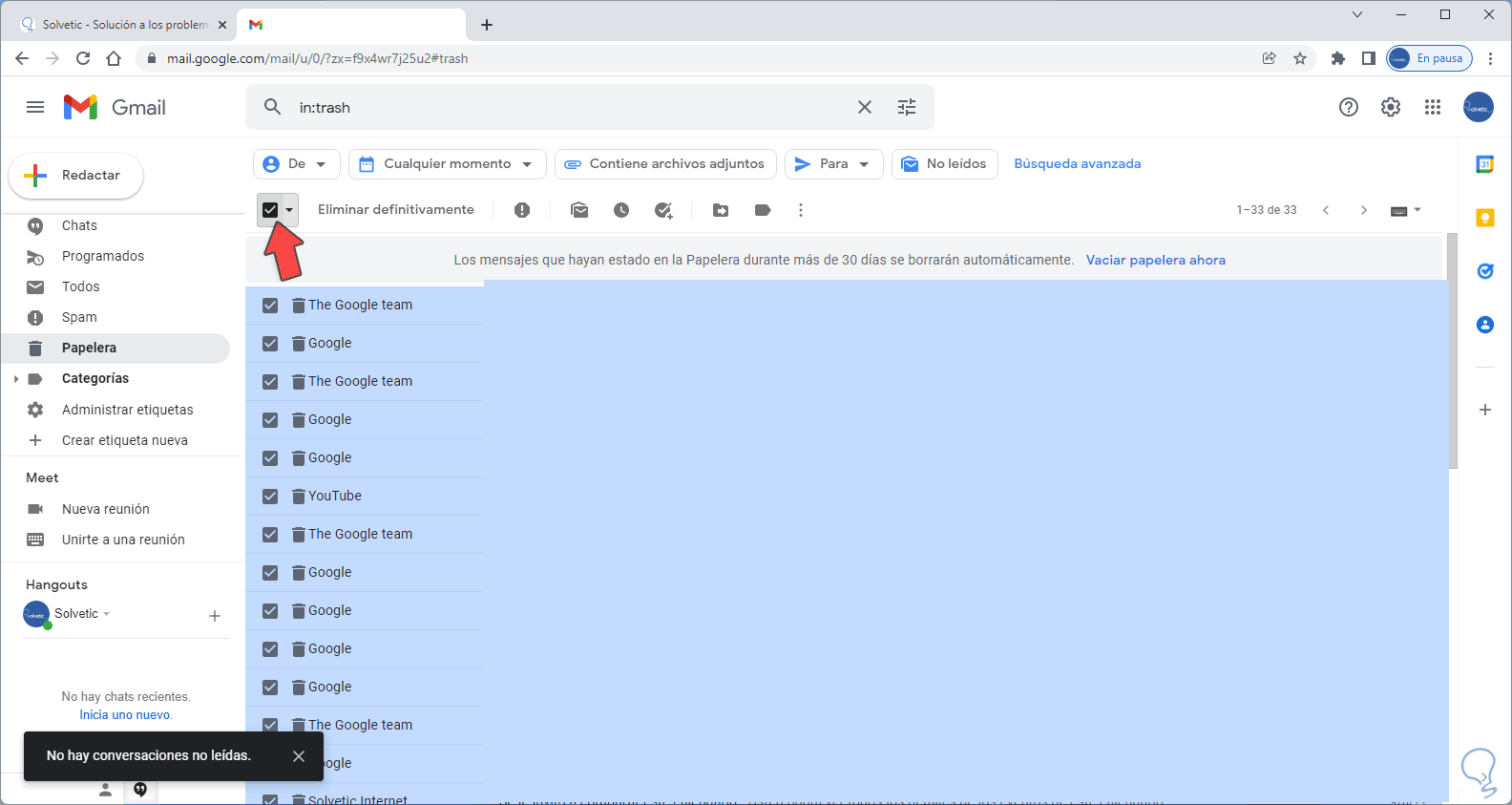The image size is (1512, 805).
Task: Open Google Keep side panel icon
Action: pyautogui.click(x=1485, y=219)
